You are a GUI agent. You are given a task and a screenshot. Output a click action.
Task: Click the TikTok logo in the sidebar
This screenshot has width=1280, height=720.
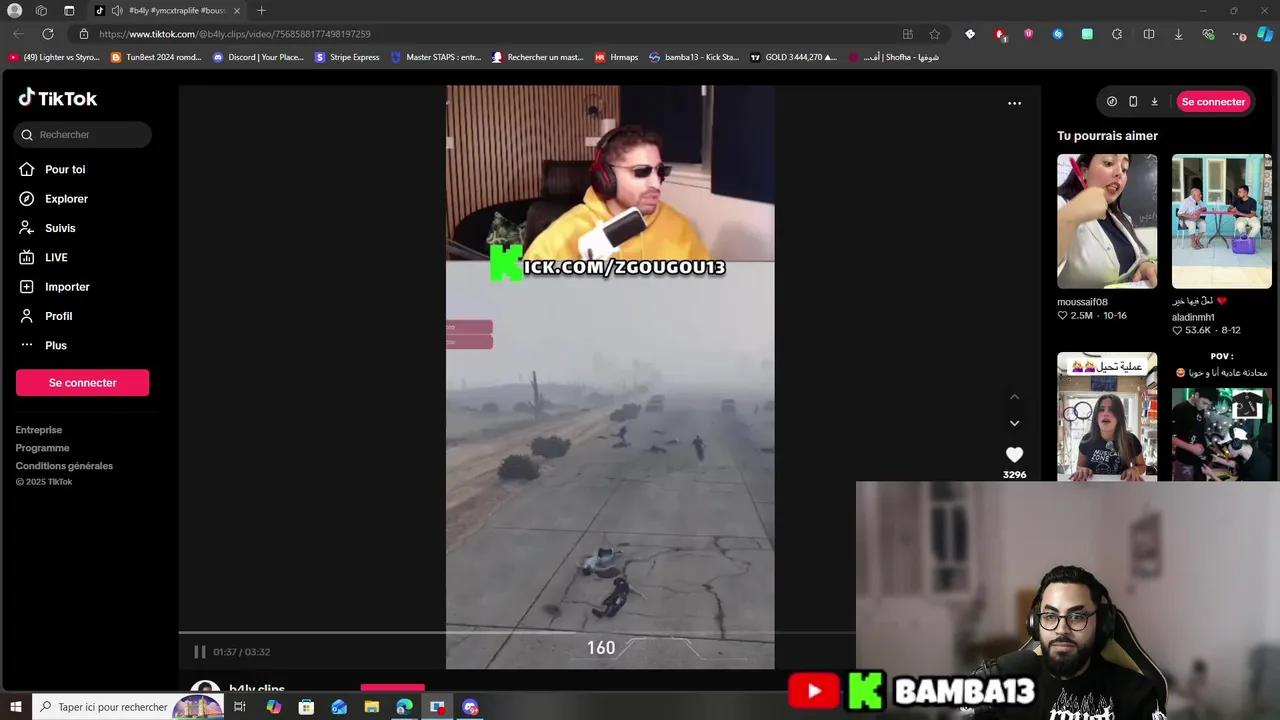pos(58,98)
